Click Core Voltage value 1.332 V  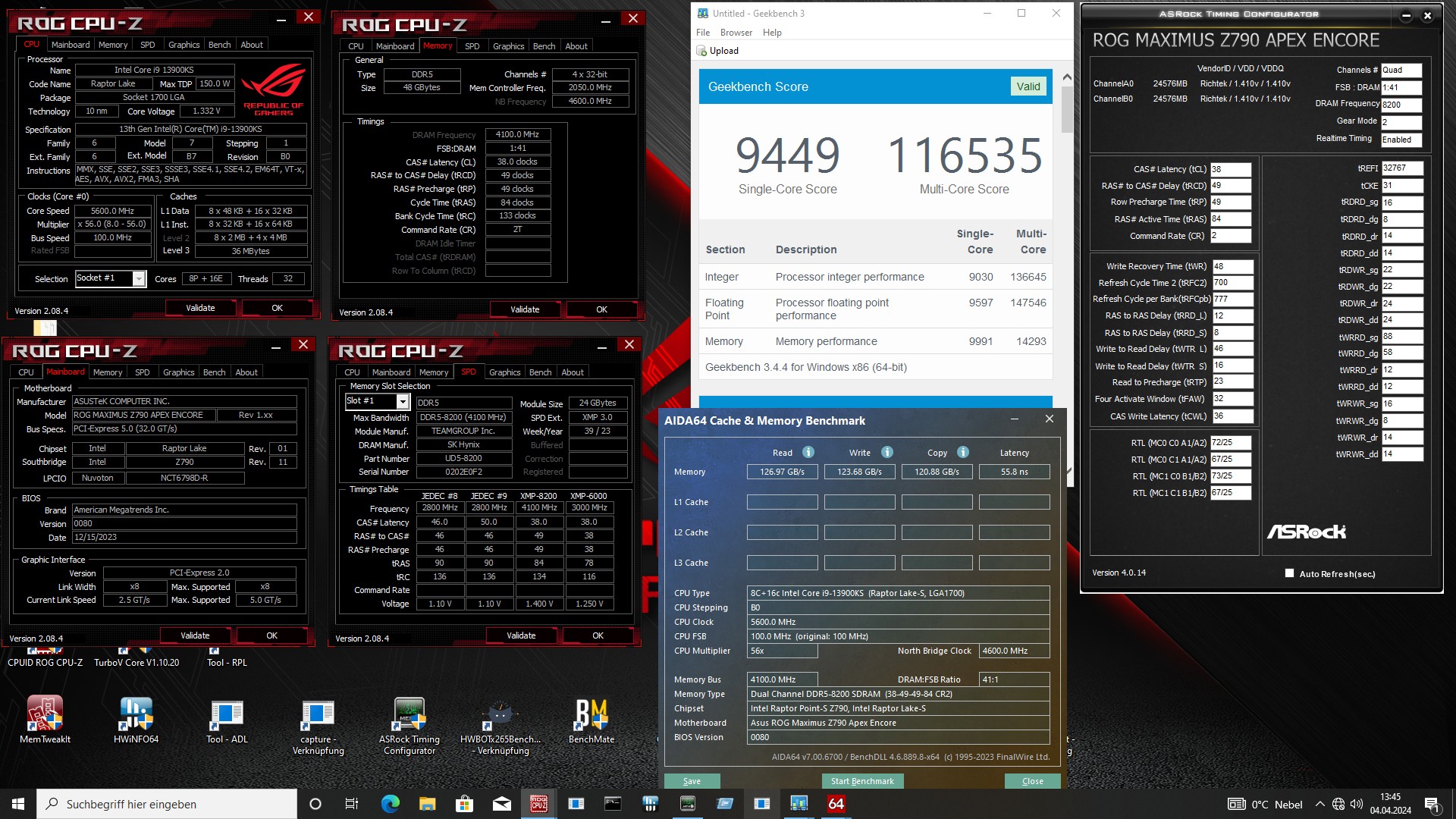click(x=207, y=111)
